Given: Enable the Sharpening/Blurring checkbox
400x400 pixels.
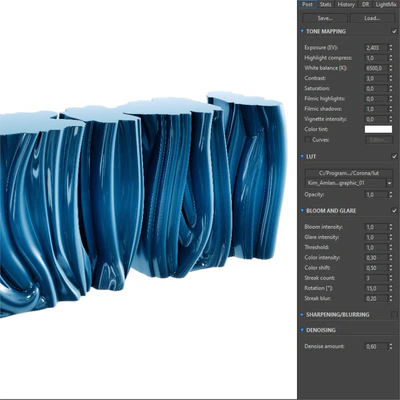Looking at the screenshot, I should coord(394,314).
